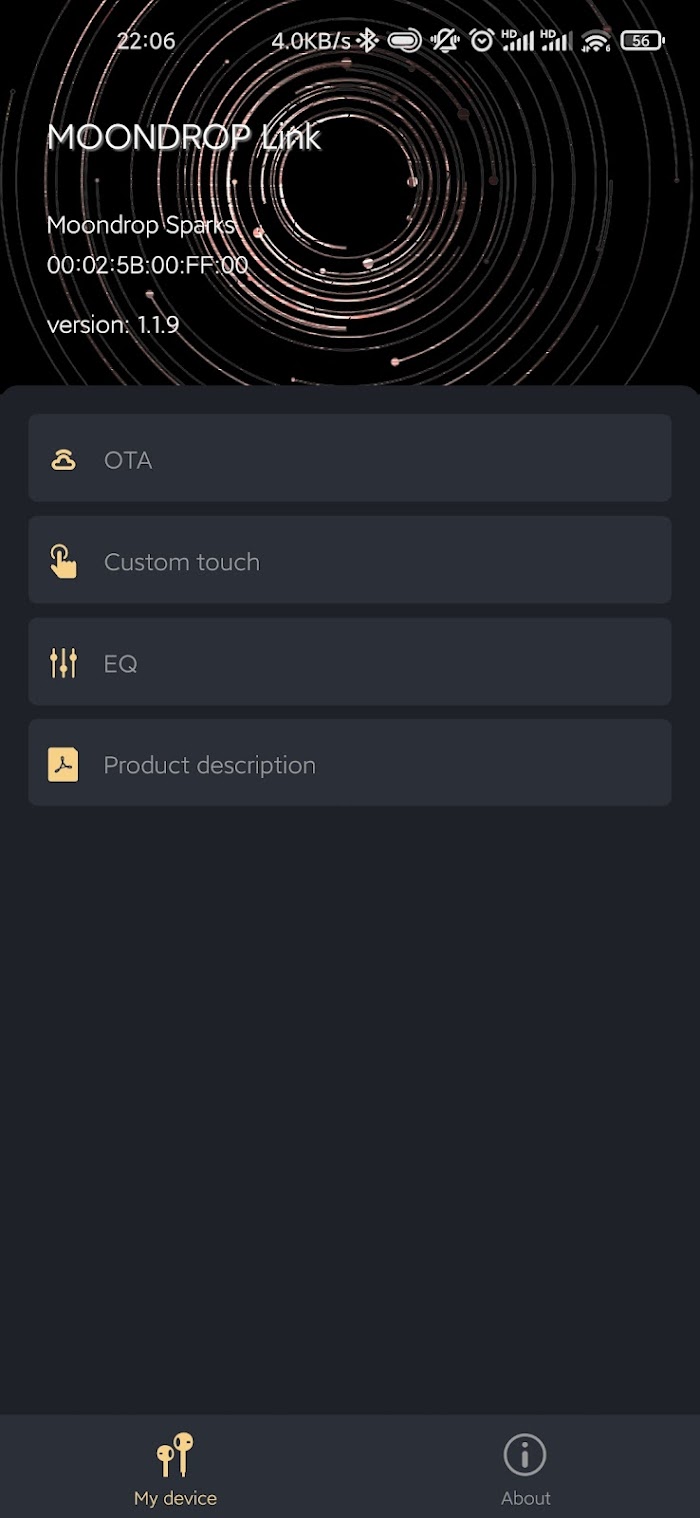This screenshot has width=700, height=1518.
Task: Tap the About info circle icon
Action: [525, 1454]
